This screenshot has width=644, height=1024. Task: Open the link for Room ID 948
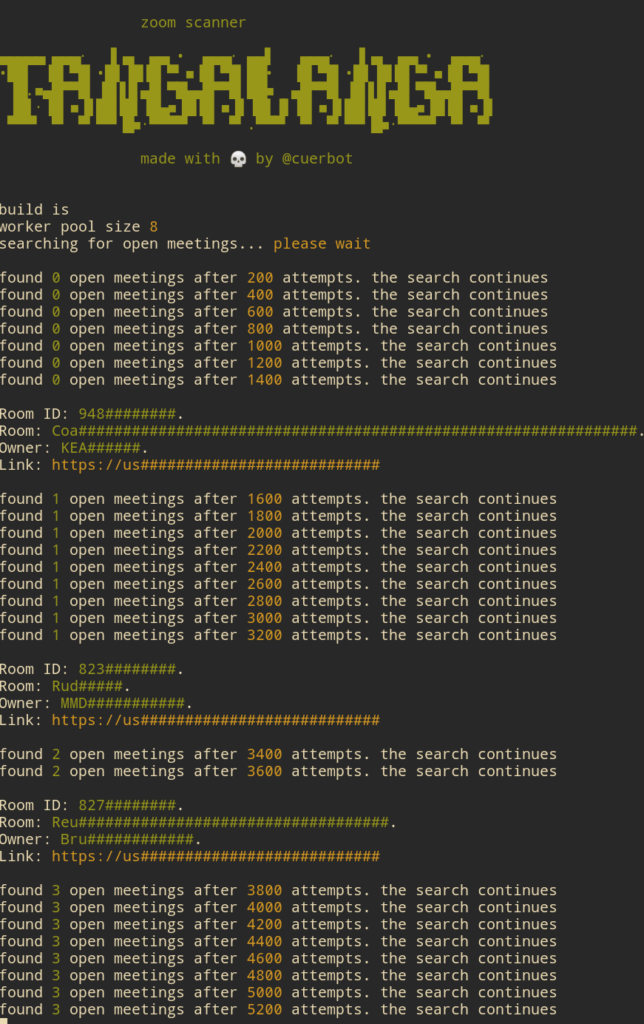tap(215, 465)
